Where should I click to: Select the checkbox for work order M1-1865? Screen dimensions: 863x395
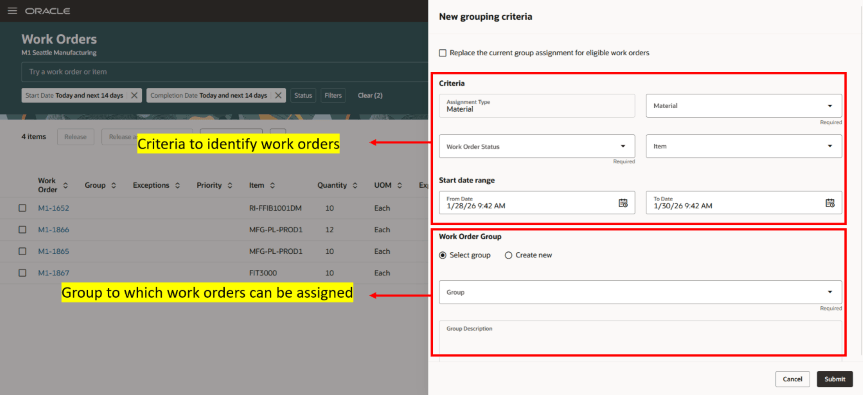(23, 251)
